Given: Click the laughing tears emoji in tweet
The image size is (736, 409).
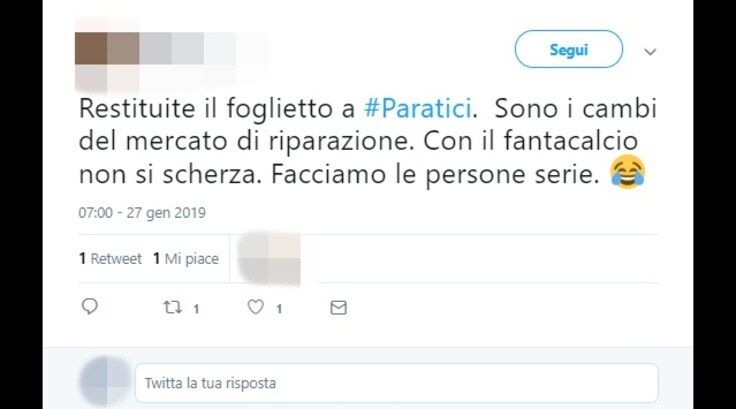Looking at the screenshot, I should coord(628,172).
